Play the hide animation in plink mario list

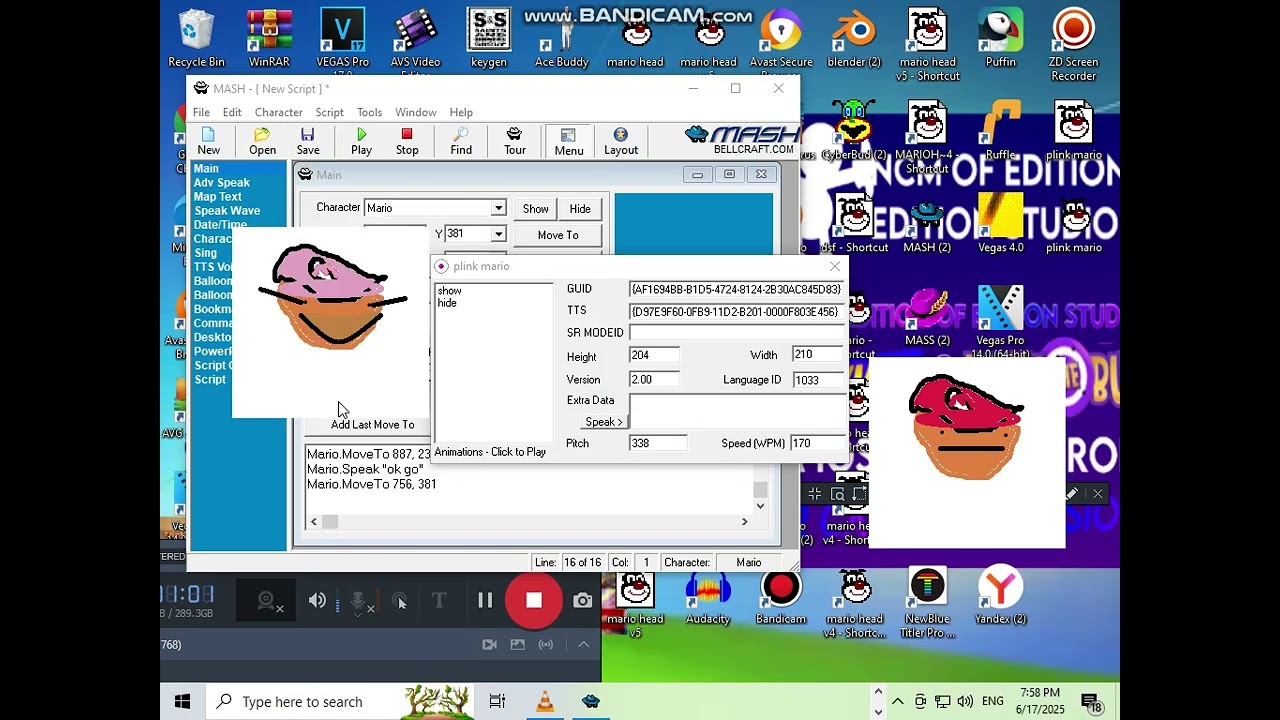coord(447,303)
